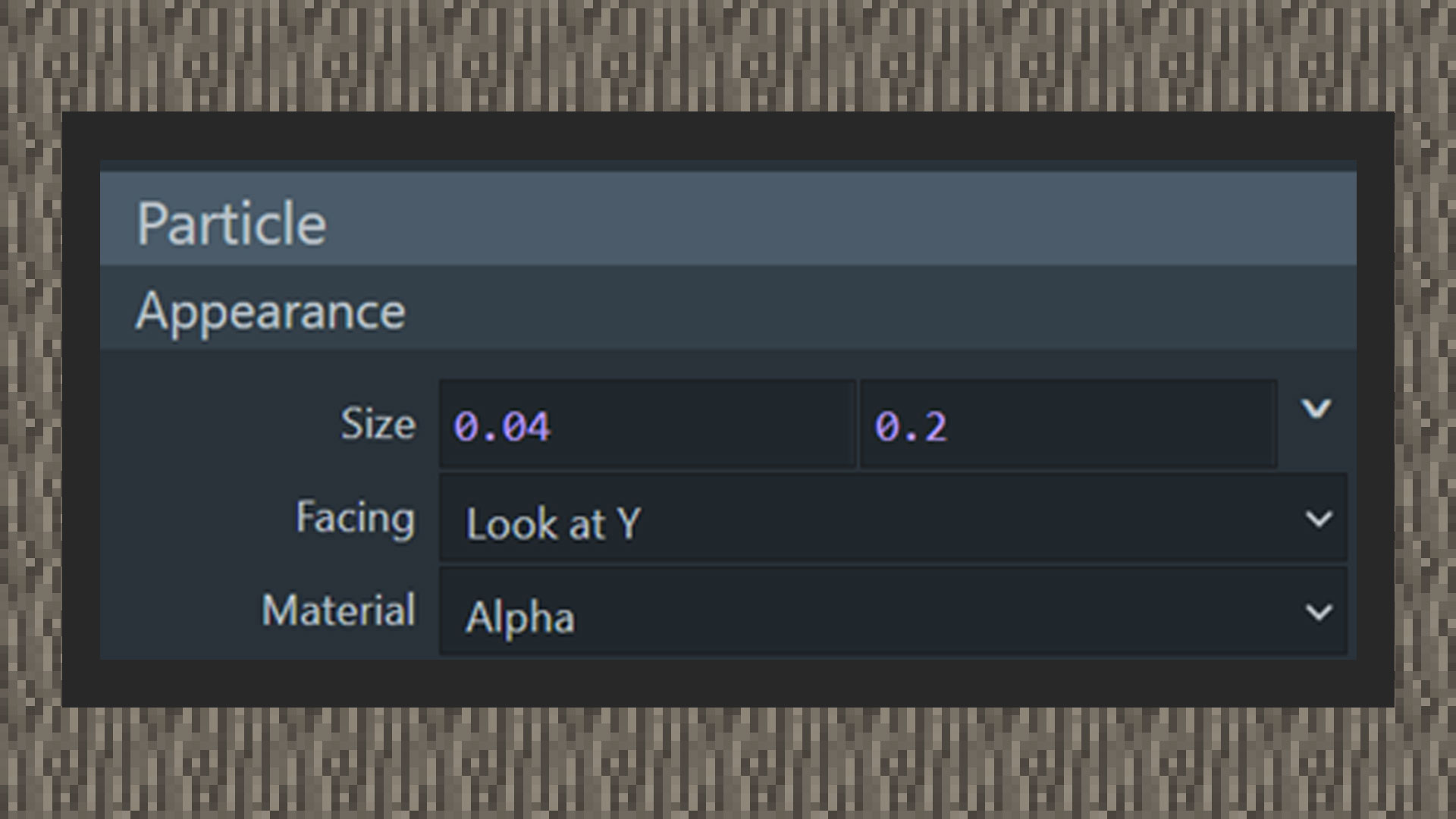This screenshot has width=1456, height=819.
Task: Collapse the Particle section header
Action: coord(728,218)
